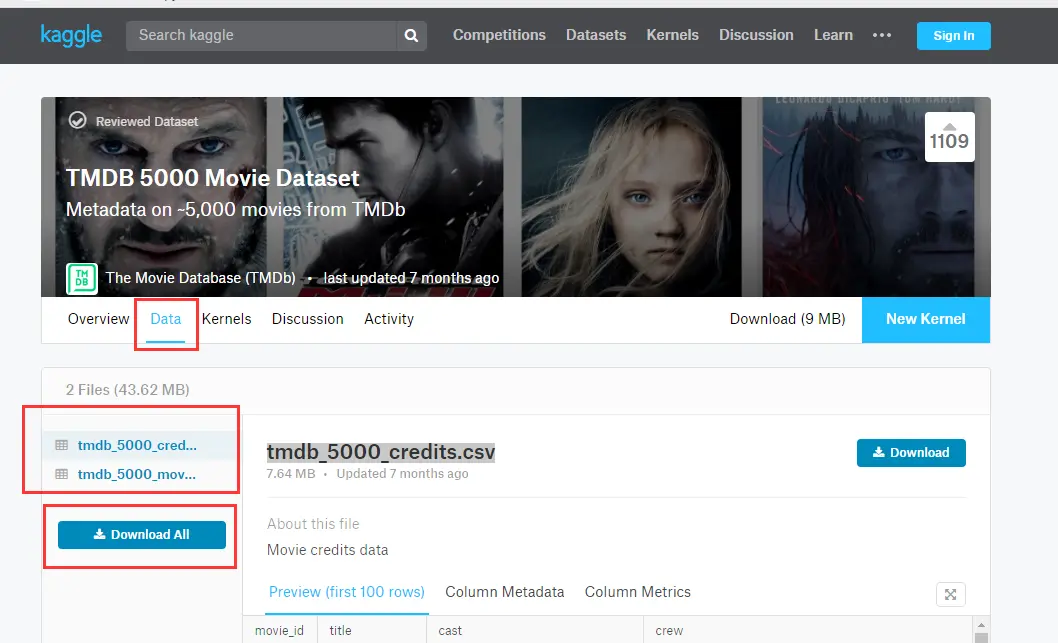Open the Competitions nav item
The width and height of the screenshot is (1058, 643).
point(499,35)
